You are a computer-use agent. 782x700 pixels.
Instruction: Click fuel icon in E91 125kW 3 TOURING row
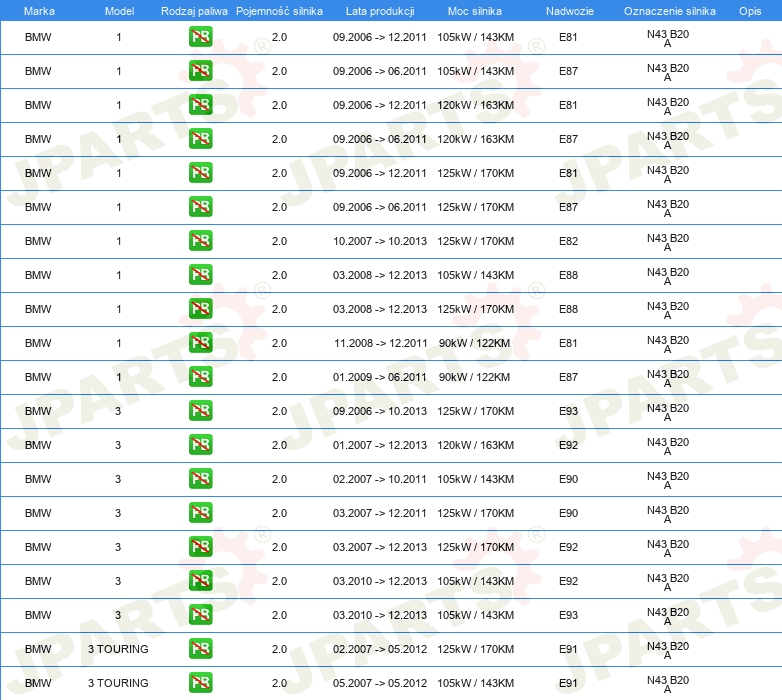[200, 649]
